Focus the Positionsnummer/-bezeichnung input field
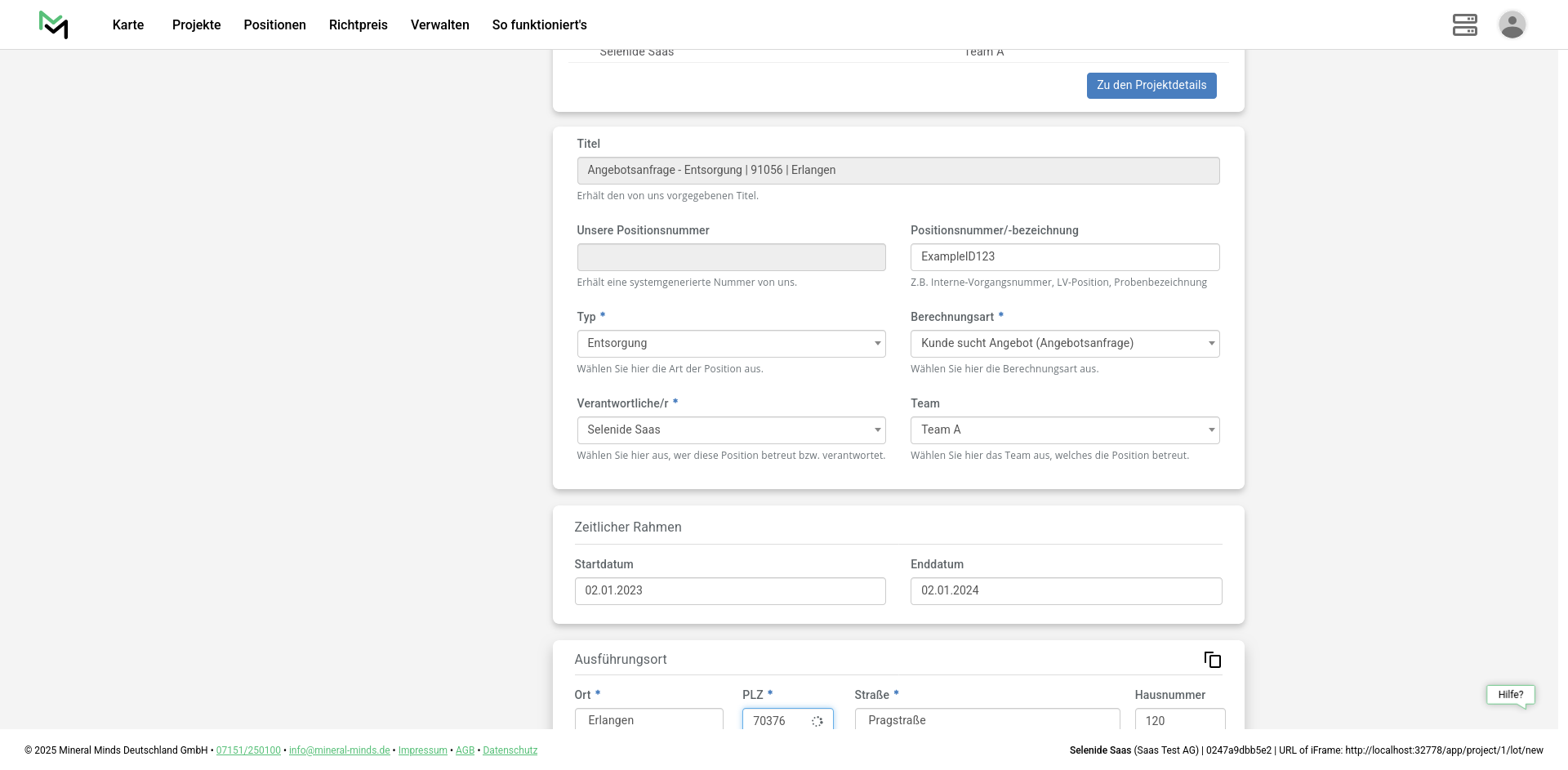Viewport: 1568px width, 770px height. click(x=1064, y=257)
